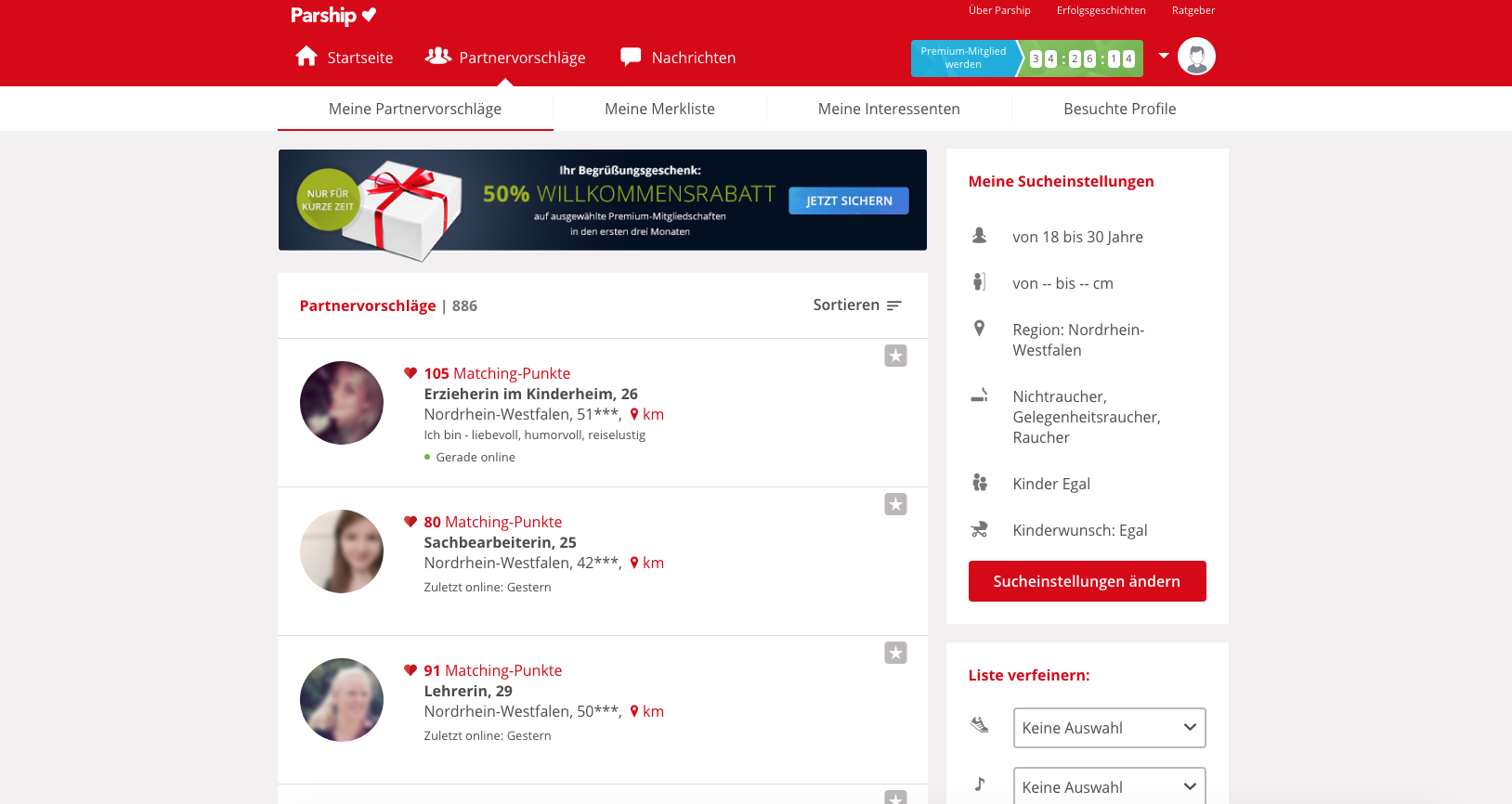Bookmark the Erzieherin im Kinderheim profile star

click(895, 356)
